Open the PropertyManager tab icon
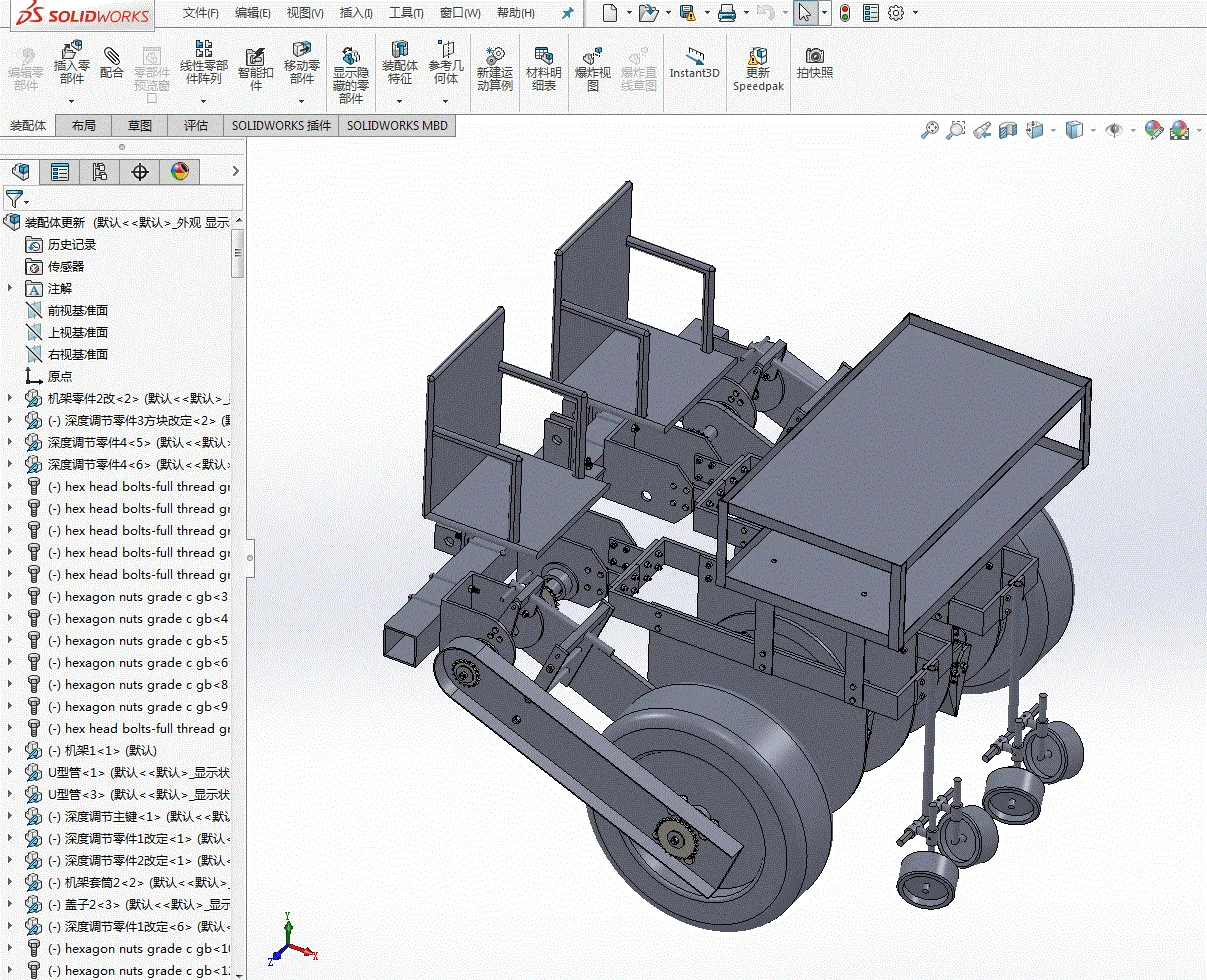Image resolution: width=1207 pixels, height=980 pixels. tap(60, 172)
